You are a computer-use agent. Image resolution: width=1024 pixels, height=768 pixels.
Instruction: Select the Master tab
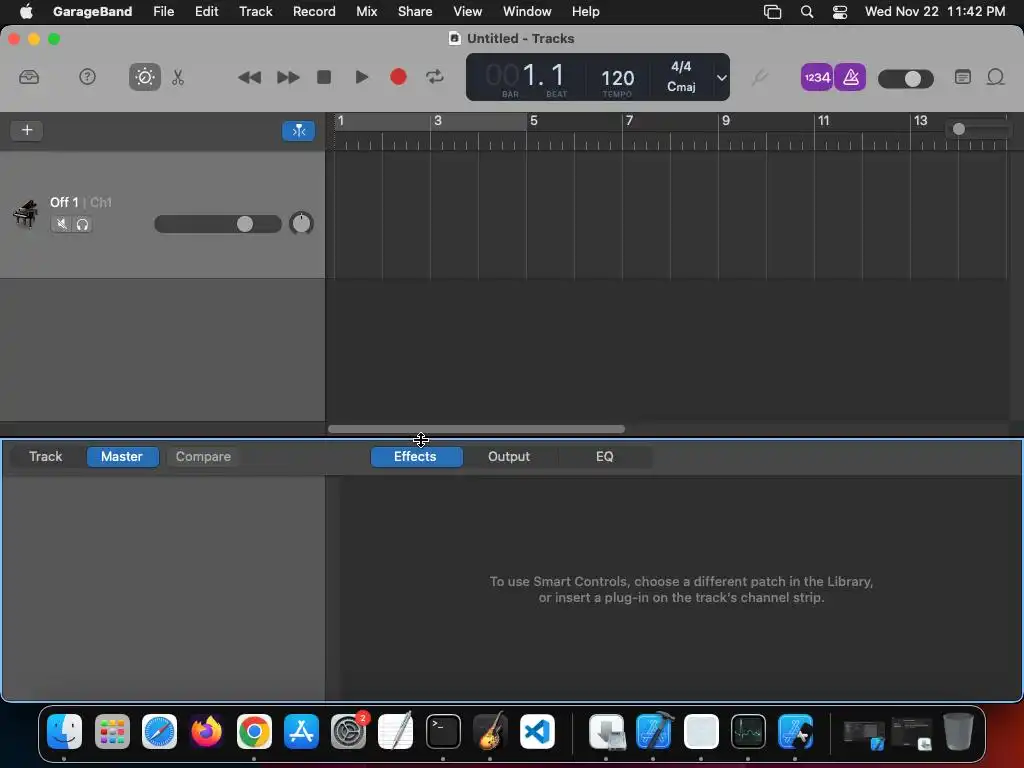tap(122, 456)
